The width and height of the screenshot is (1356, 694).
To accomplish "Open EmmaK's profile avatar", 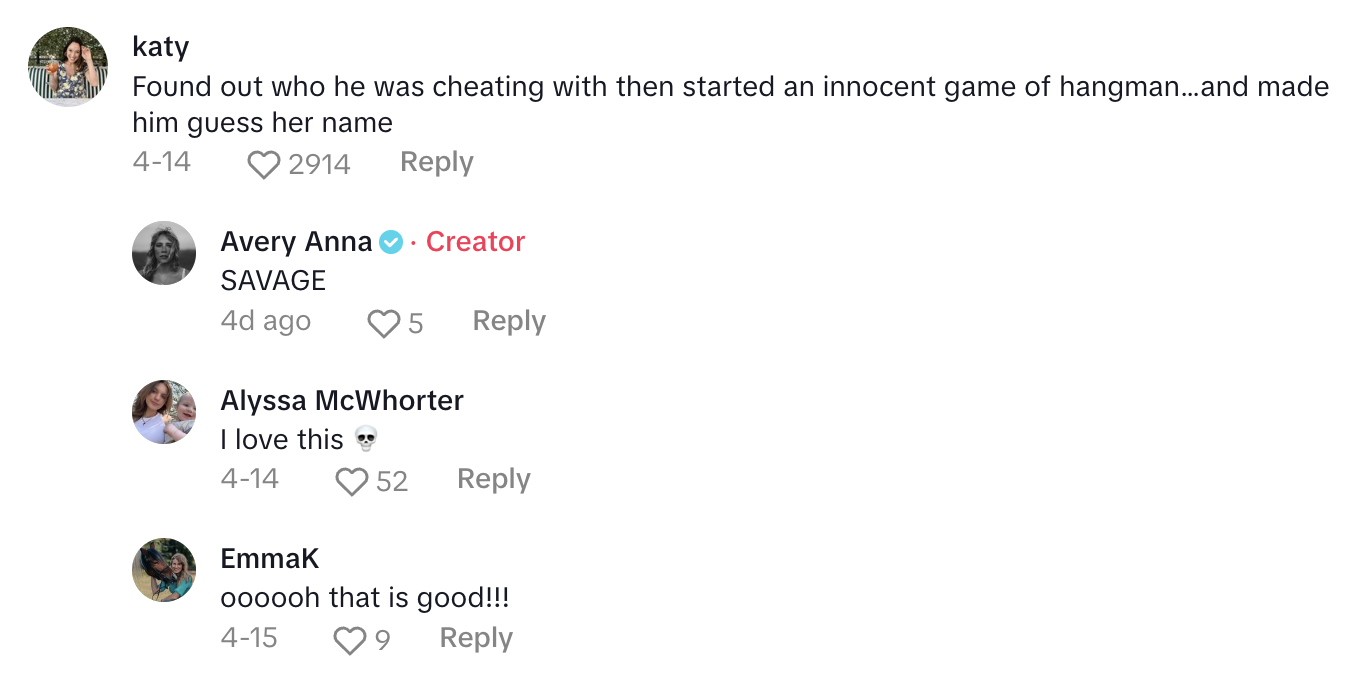I will click(x=164, y=570).
